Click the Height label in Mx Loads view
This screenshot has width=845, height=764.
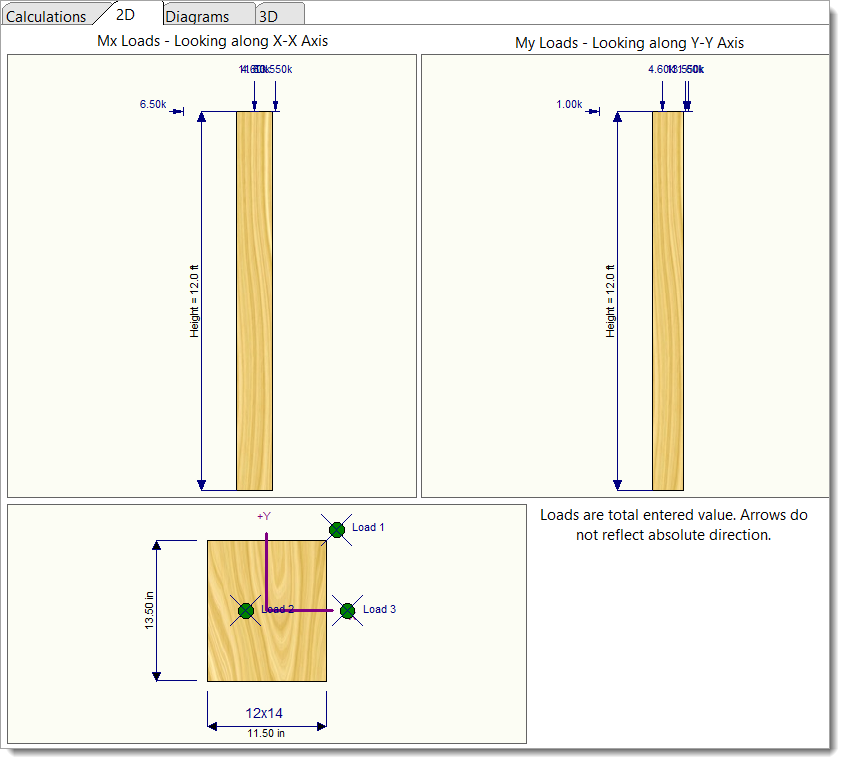194,300
